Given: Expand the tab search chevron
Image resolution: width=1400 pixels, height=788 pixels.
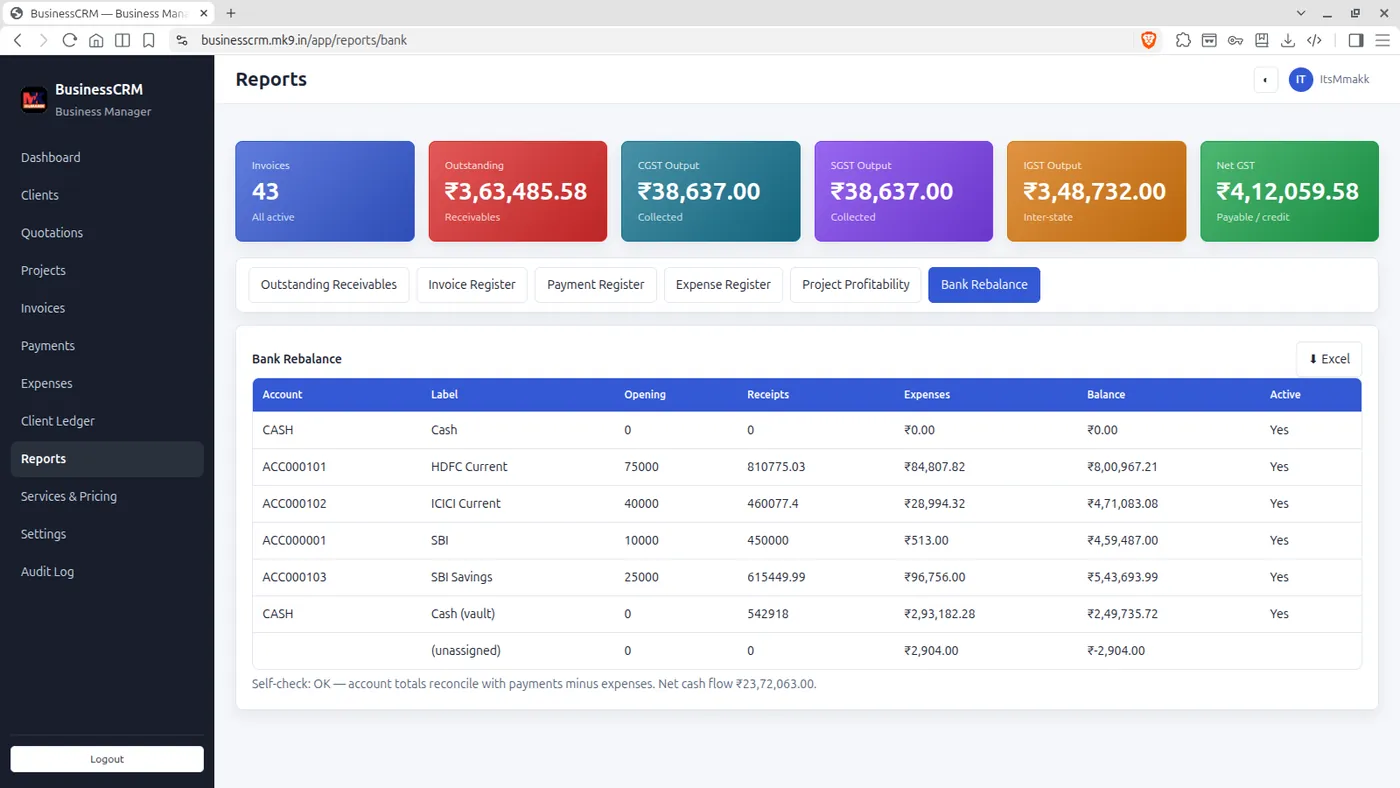Looking at the screenshot, I should click(1301, 13).
